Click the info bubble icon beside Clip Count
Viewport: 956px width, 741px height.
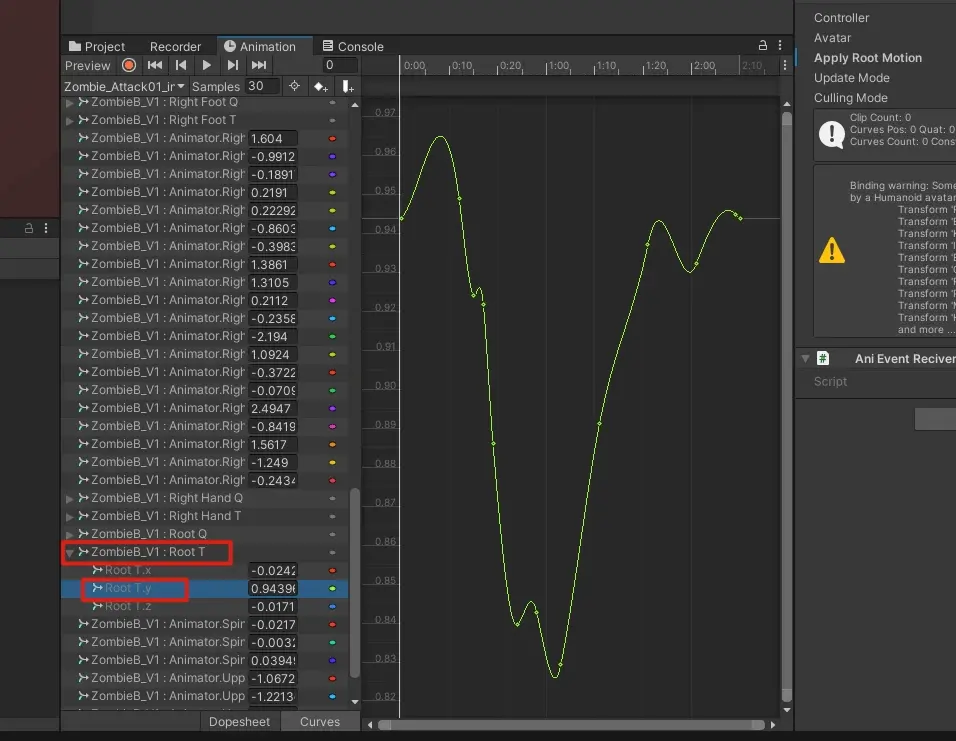pyautogui.click(x=832, y=134)
